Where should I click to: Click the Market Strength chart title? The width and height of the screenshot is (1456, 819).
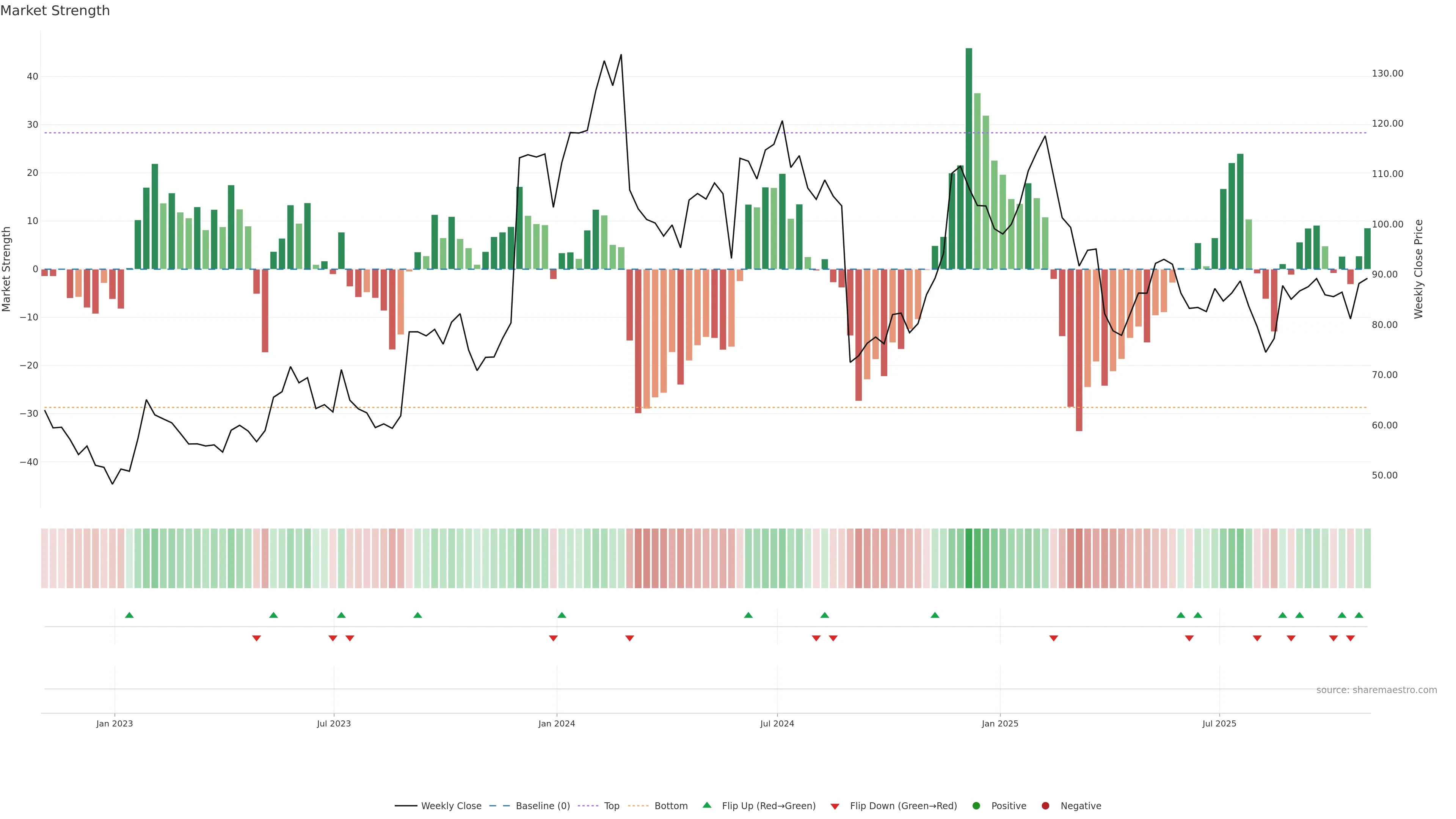coord(55,11)
